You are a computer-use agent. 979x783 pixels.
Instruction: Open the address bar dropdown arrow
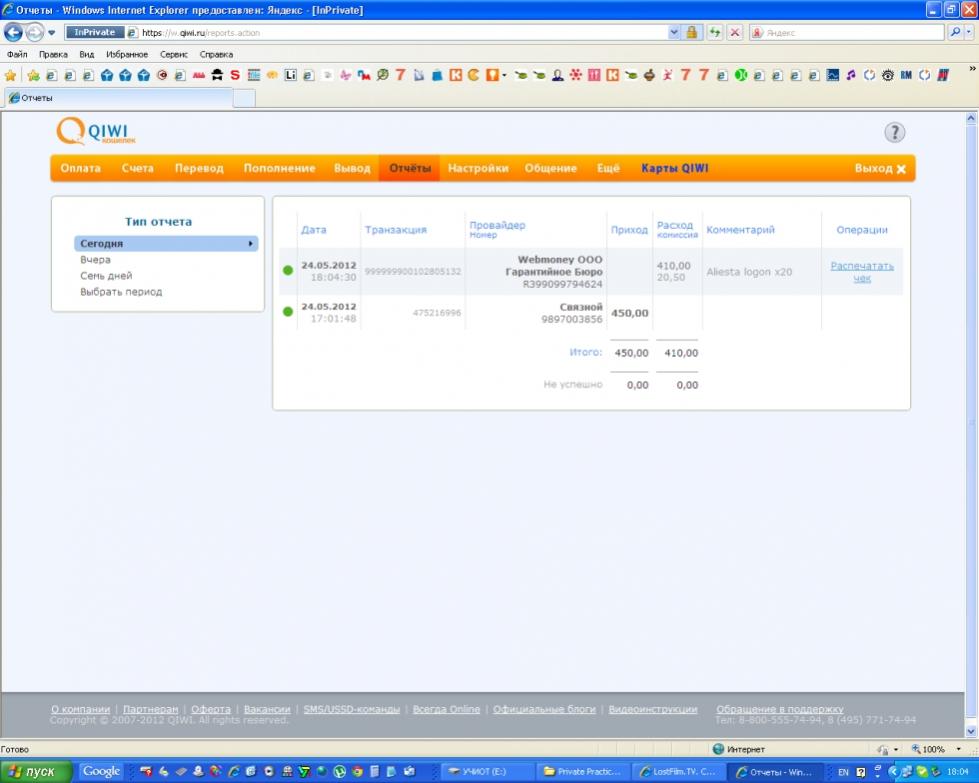point(673,32)
